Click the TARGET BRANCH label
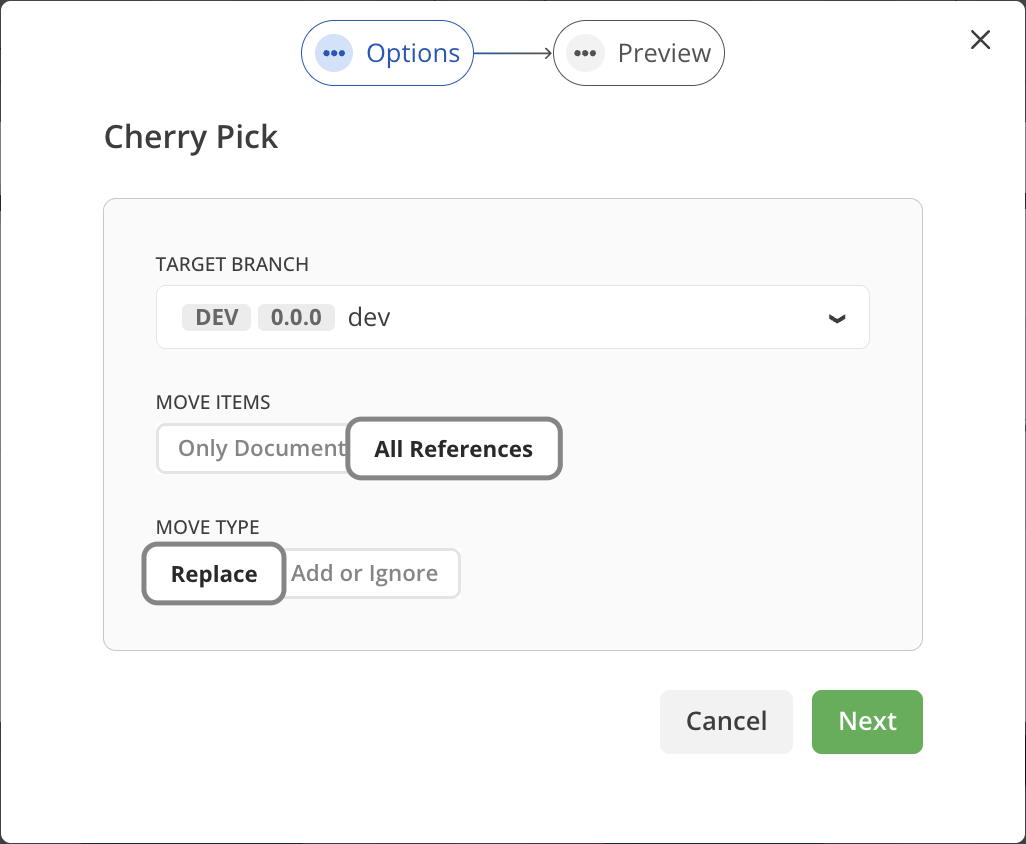1026x844 pixels. coord(231,264)
